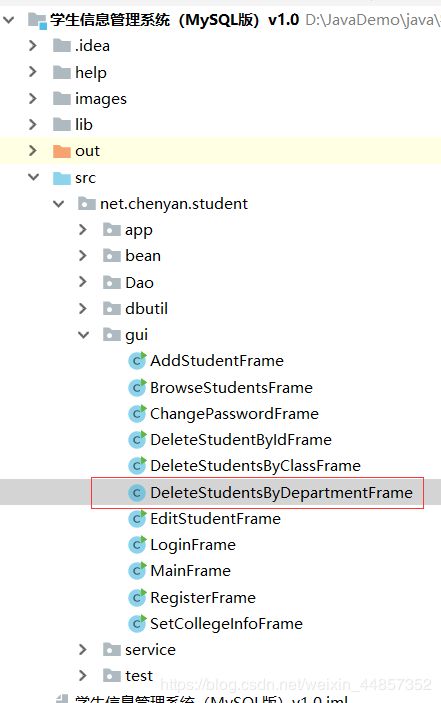This screenshot has height=703, width=441.
Task: Select the SetCollegeInfoFrame class name
Action: [226, 624]
